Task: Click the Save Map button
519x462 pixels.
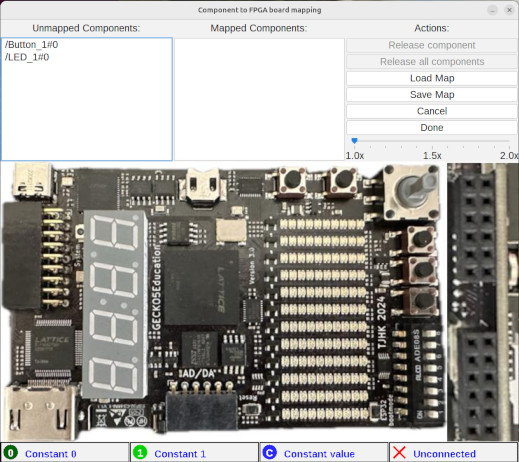Action: tap(432, 95)
